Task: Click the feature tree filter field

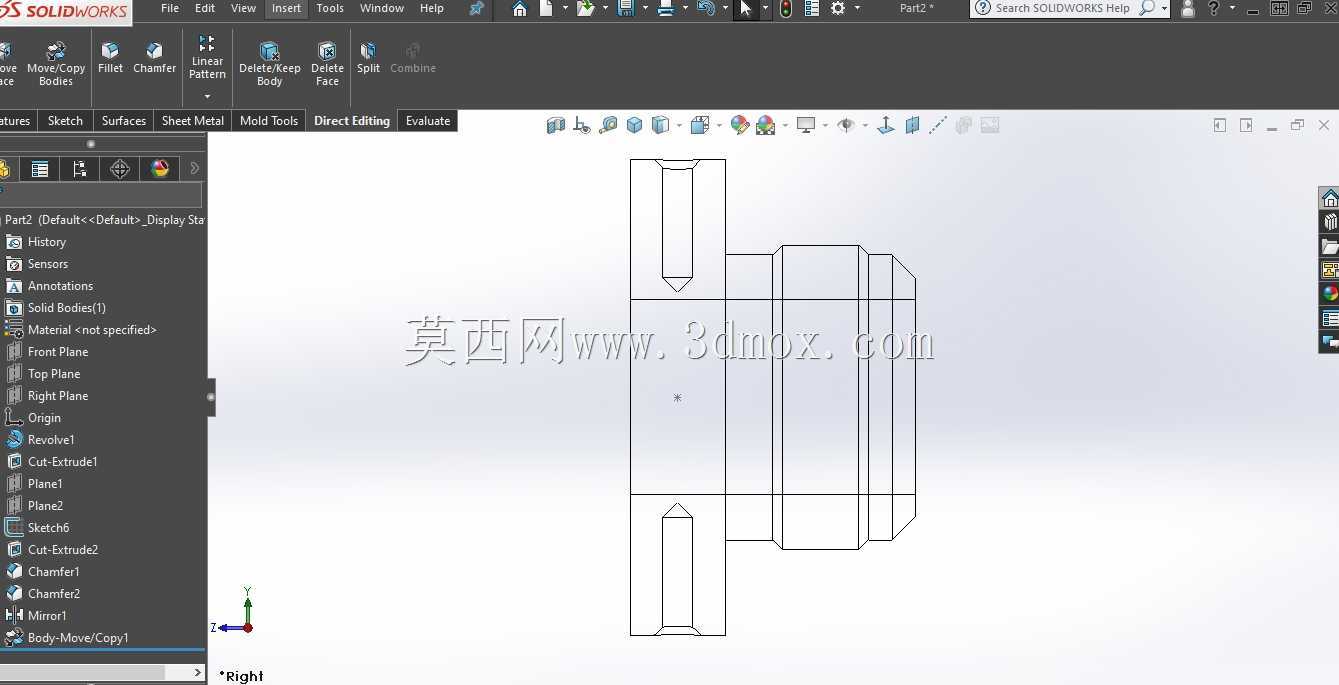Action: (x=102, y=195)
